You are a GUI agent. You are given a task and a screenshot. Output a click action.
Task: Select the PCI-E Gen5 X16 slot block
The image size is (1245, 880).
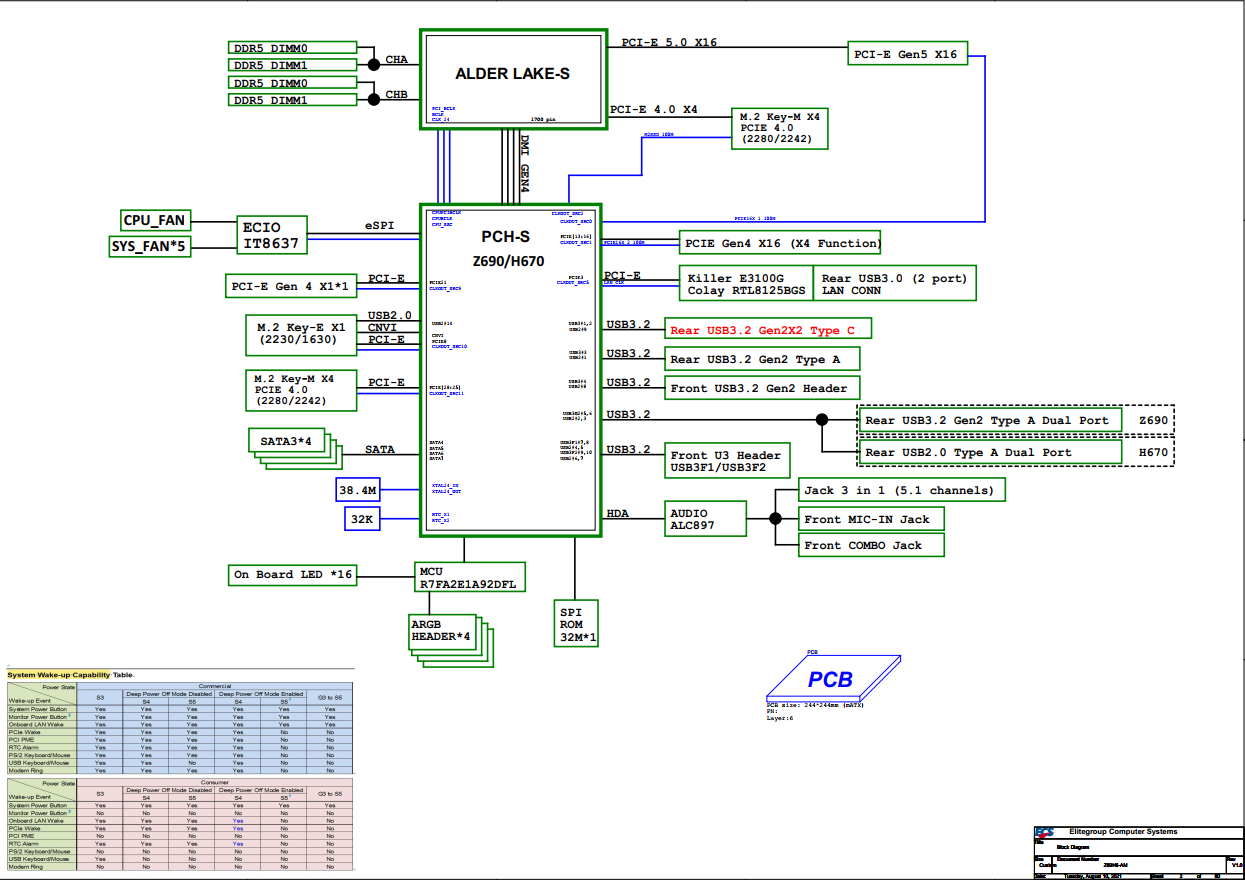click(x=908, y=54)
